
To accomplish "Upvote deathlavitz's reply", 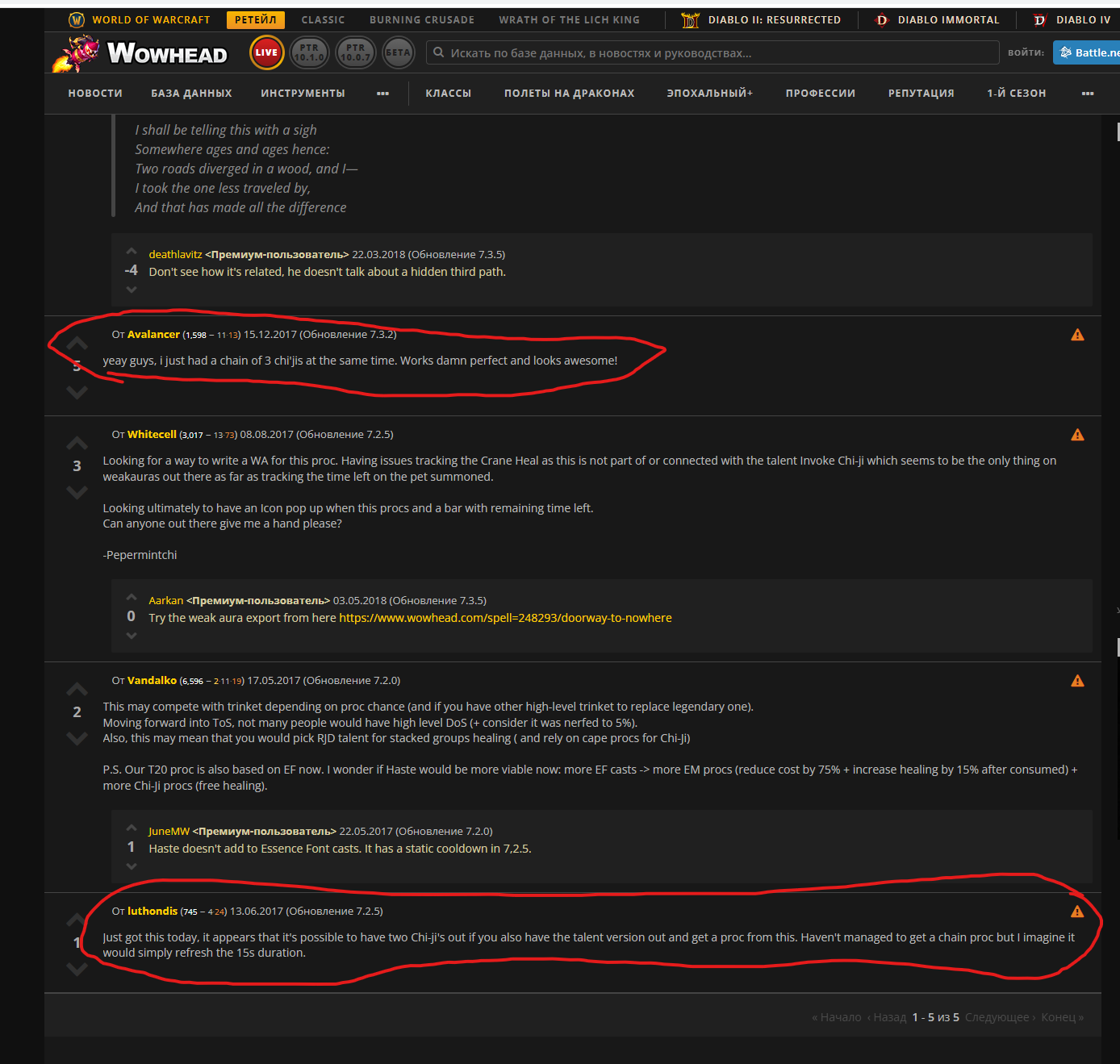I will pos(132,252).
